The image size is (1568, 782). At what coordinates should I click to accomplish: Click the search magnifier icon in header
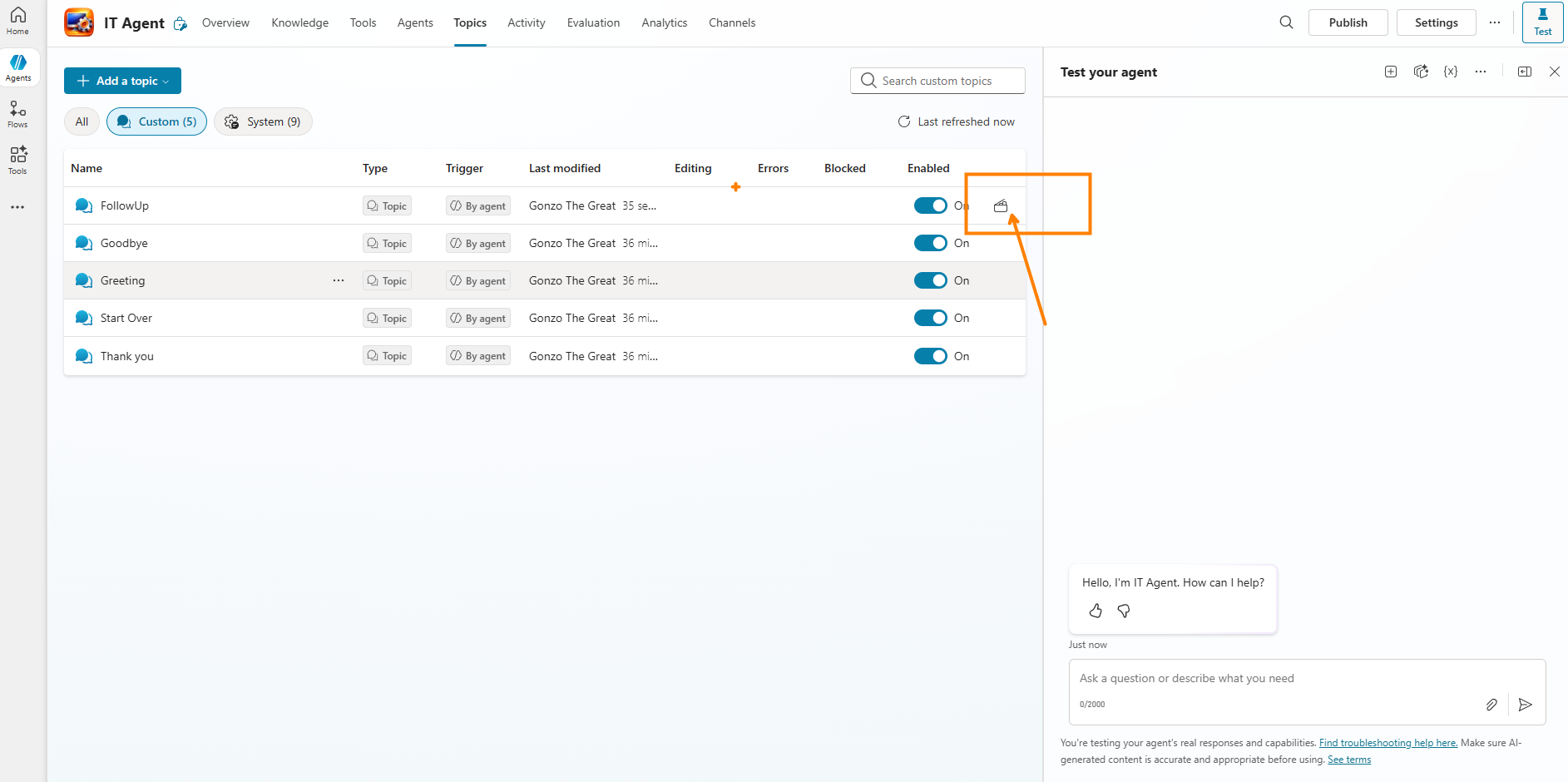1286,22
